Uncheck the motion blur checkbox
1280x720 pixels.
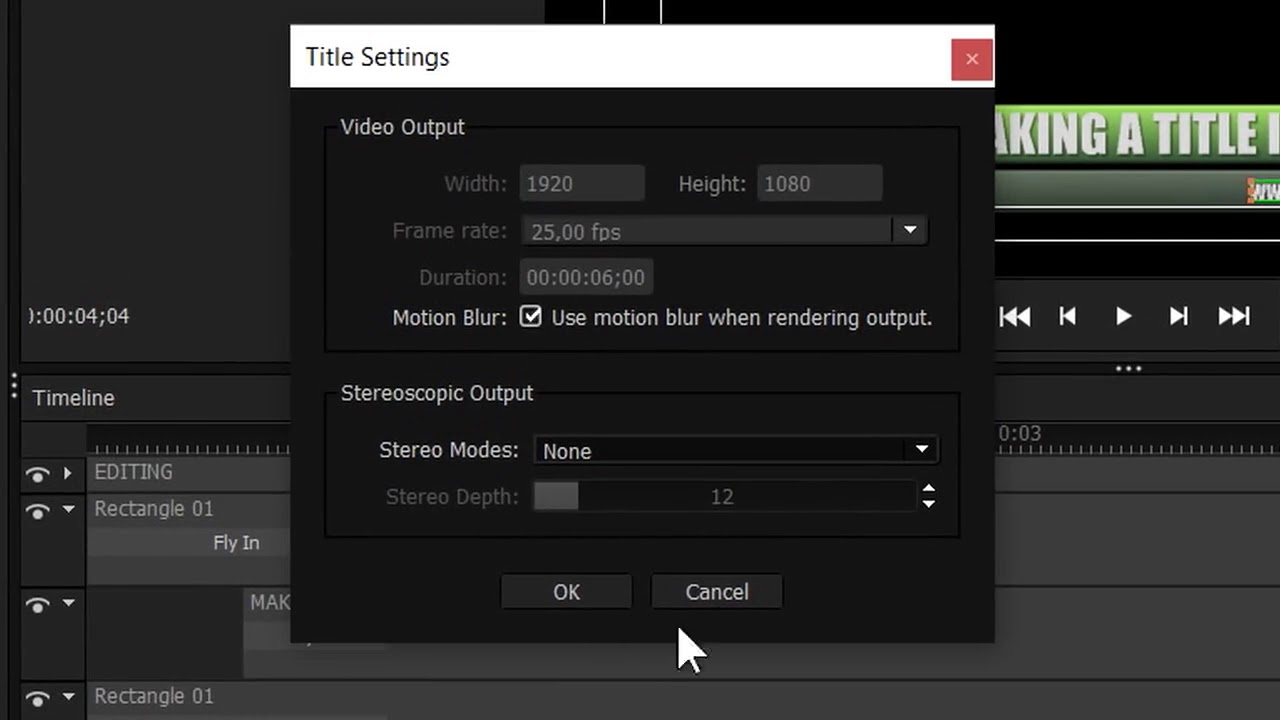click(531, 317)
